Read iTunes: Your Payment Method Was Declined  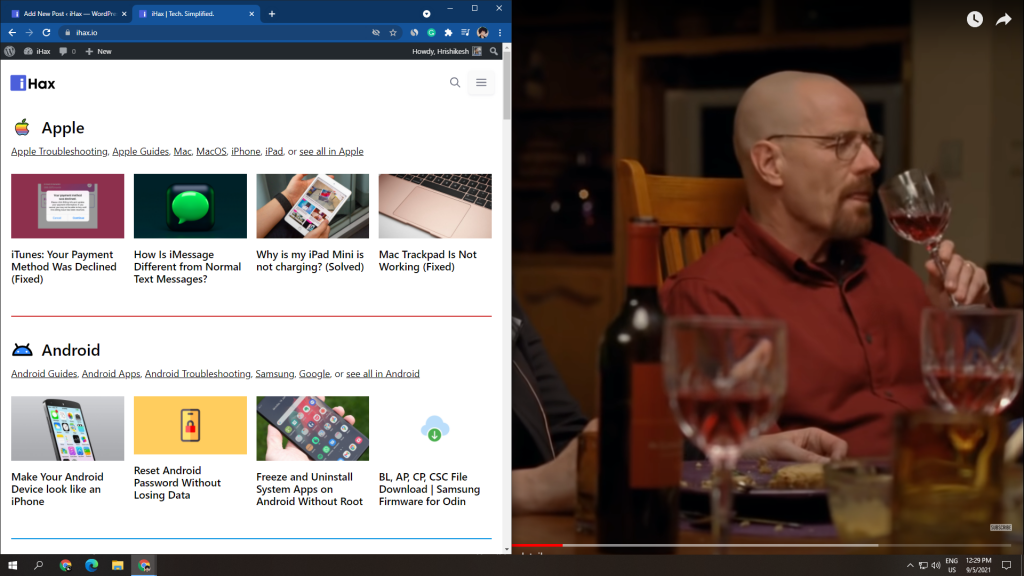(64, 266)
